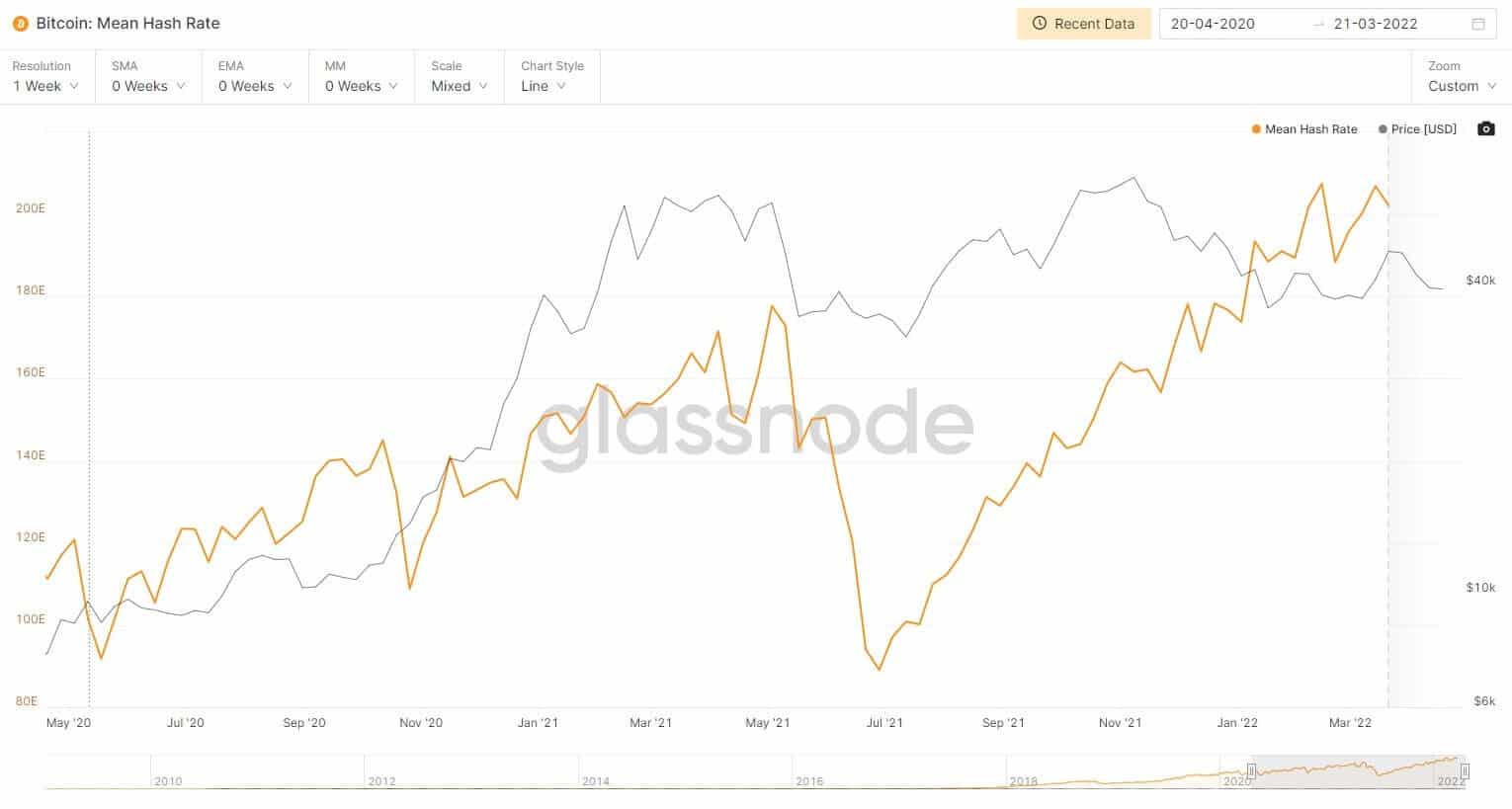1512x809 pixels.
Task: Toggle Mean Hash Rate legend series
Action: 1304,129
